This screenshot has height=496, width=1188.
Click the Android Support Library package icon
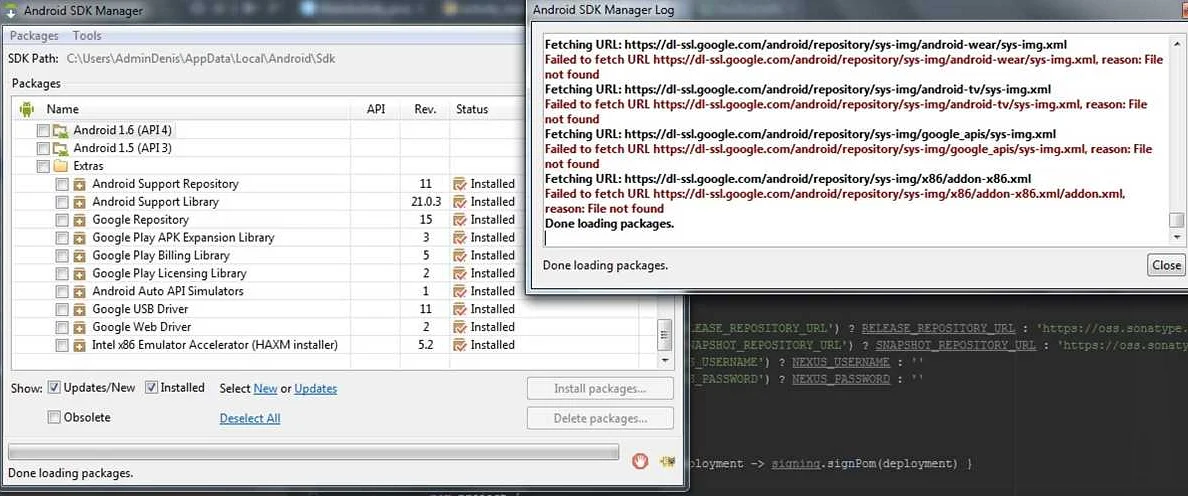coord(80,202)
